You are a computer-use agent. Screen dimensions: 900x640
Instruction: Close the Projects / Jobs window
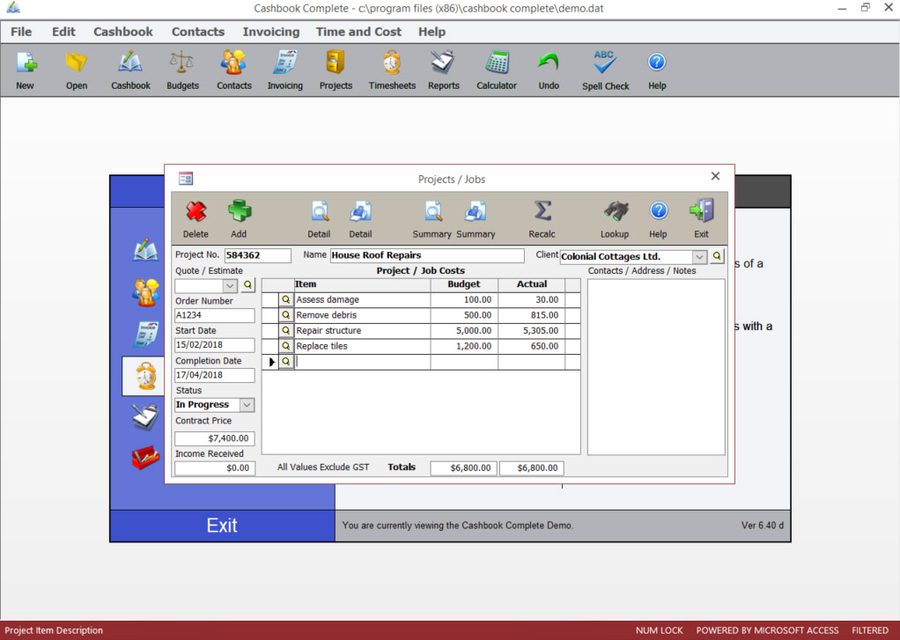point(715,176)
